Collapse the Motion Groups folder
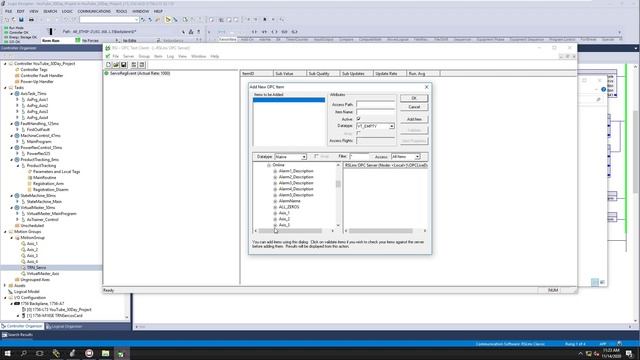The width and height of the screenshot is (640, 360). (x=5, y=232)
